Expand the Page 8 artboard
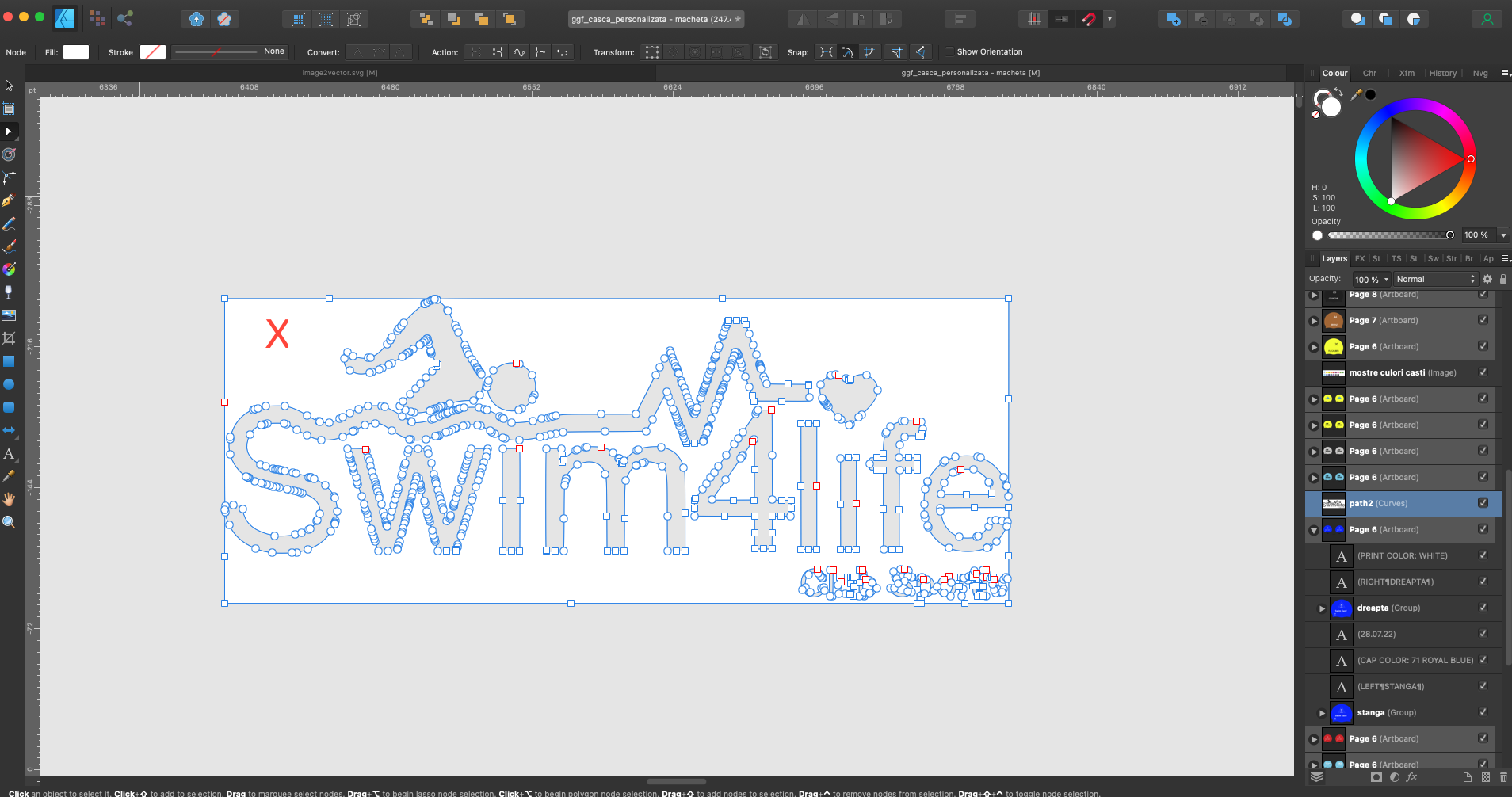 pos(1314,295)
